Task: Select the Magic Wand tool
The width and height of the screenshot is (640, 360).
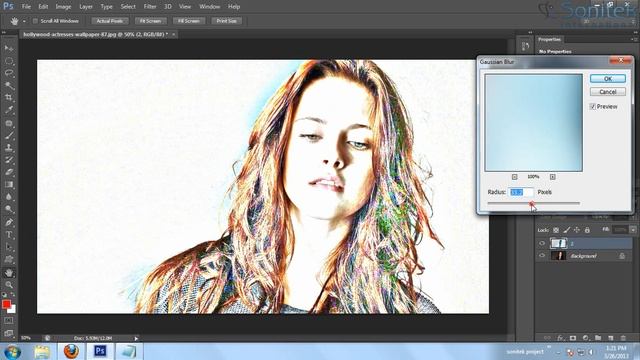Action: pyautogui.click(x=9, y=86)
